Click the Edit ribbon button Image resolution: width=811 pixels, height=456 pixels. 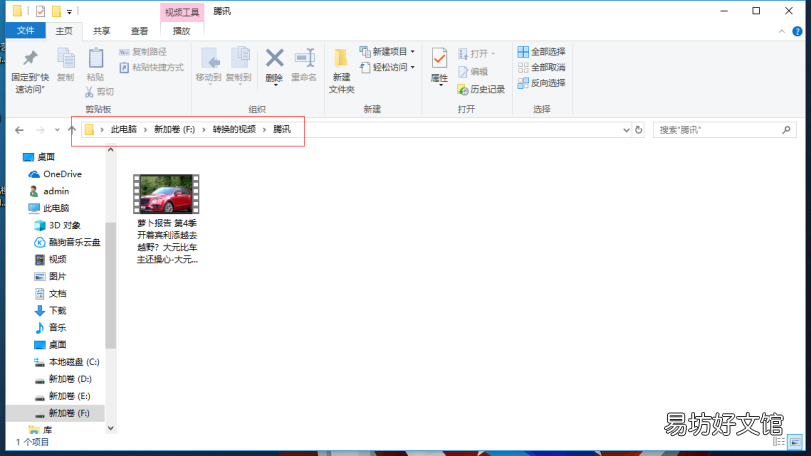473,71
